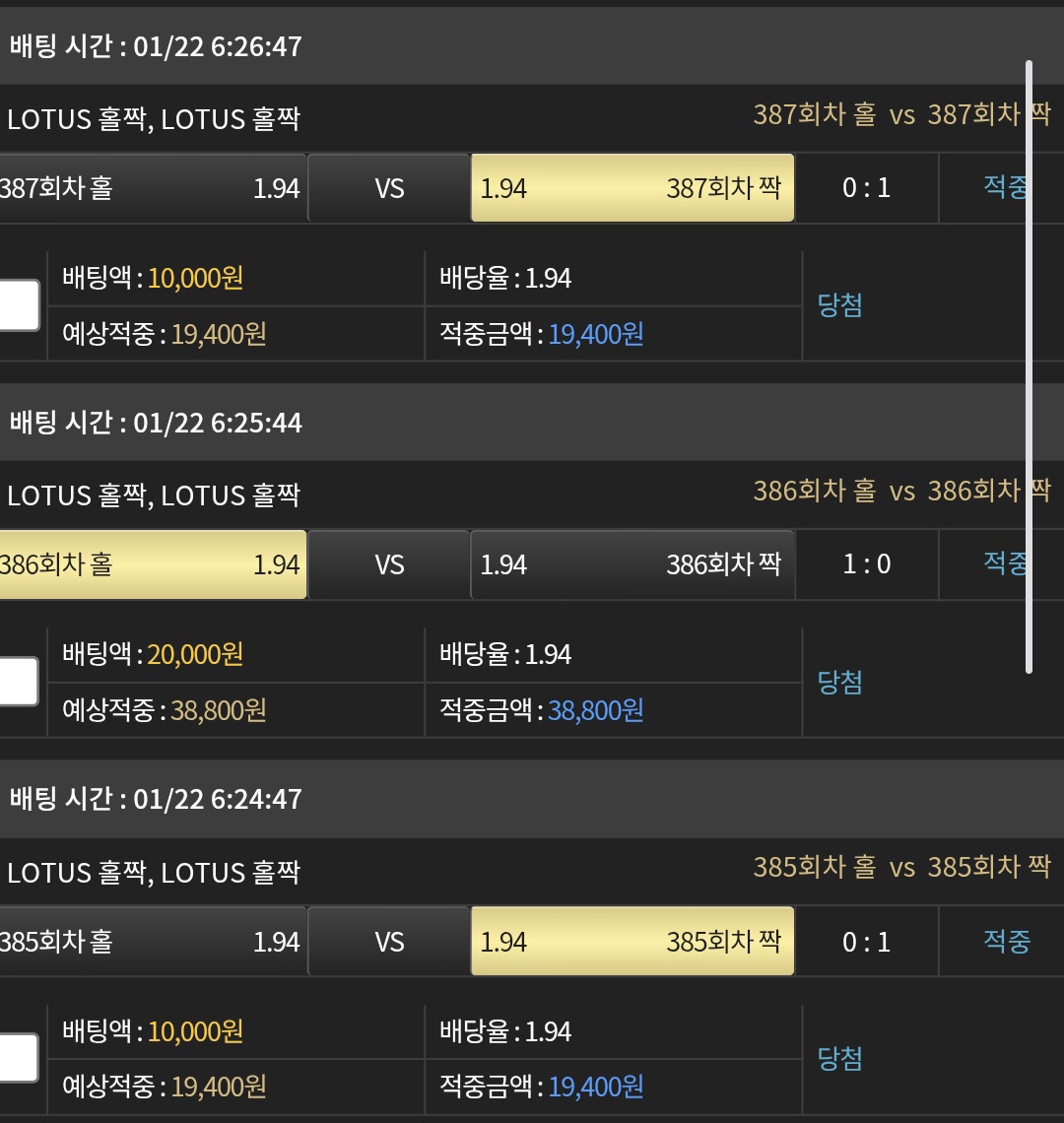Click the 배팅 시간 01/22 6:24:47 header
This screenshot has height=1123, width=1064.
[156, 799]
